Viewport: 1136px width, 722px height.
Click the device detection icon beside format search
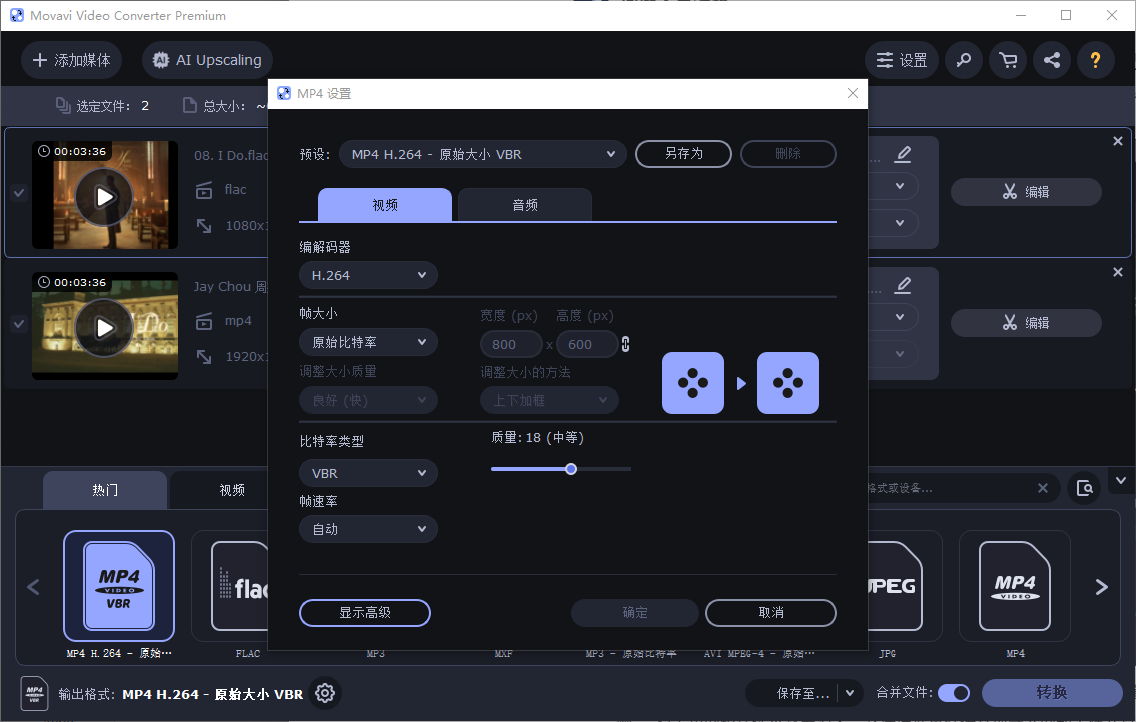1085,488
